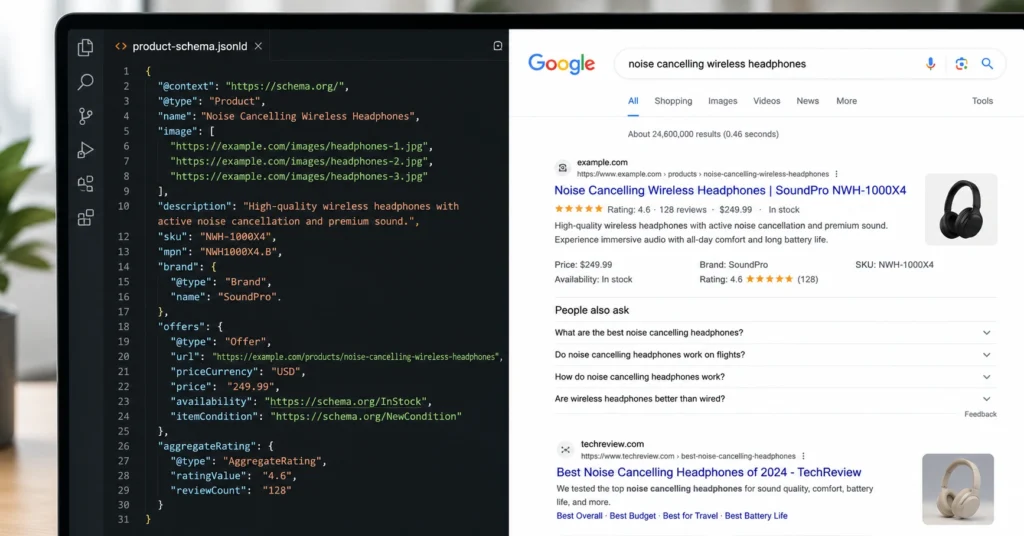Click the "price": "249.99" code line
Viewport: 1024px width, 536px height.
click(225, 386)
